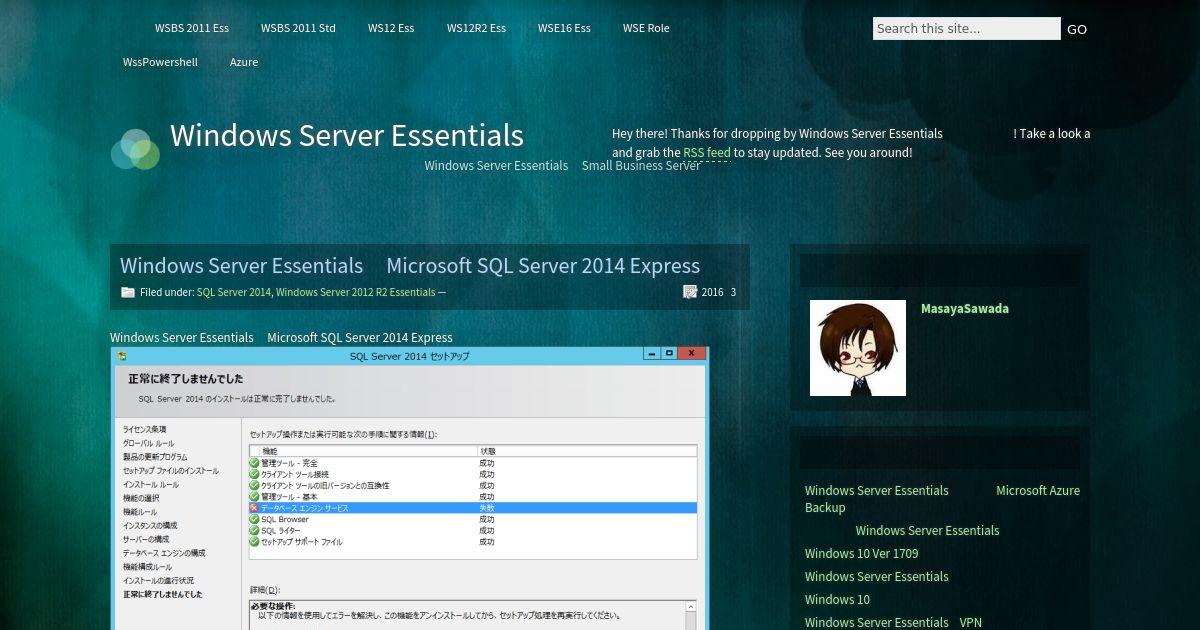Open the Windows Server 2012 R2 Essentials category link
The width and height of the screenshot is (1200, 630).
(x=355, y=292)
